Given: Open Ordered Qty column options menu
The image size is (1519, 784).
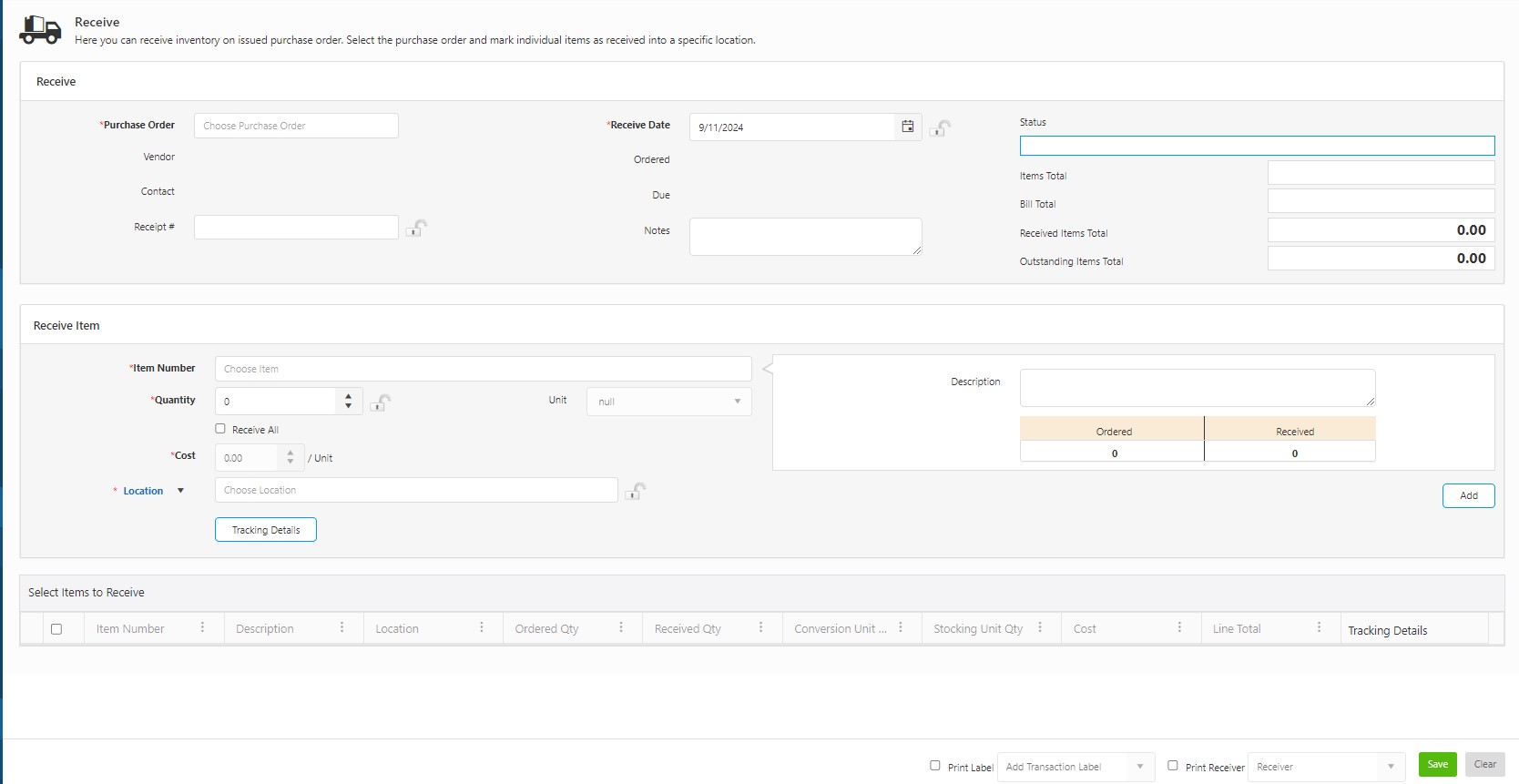Looking at the screenshot, I should 621,627.
